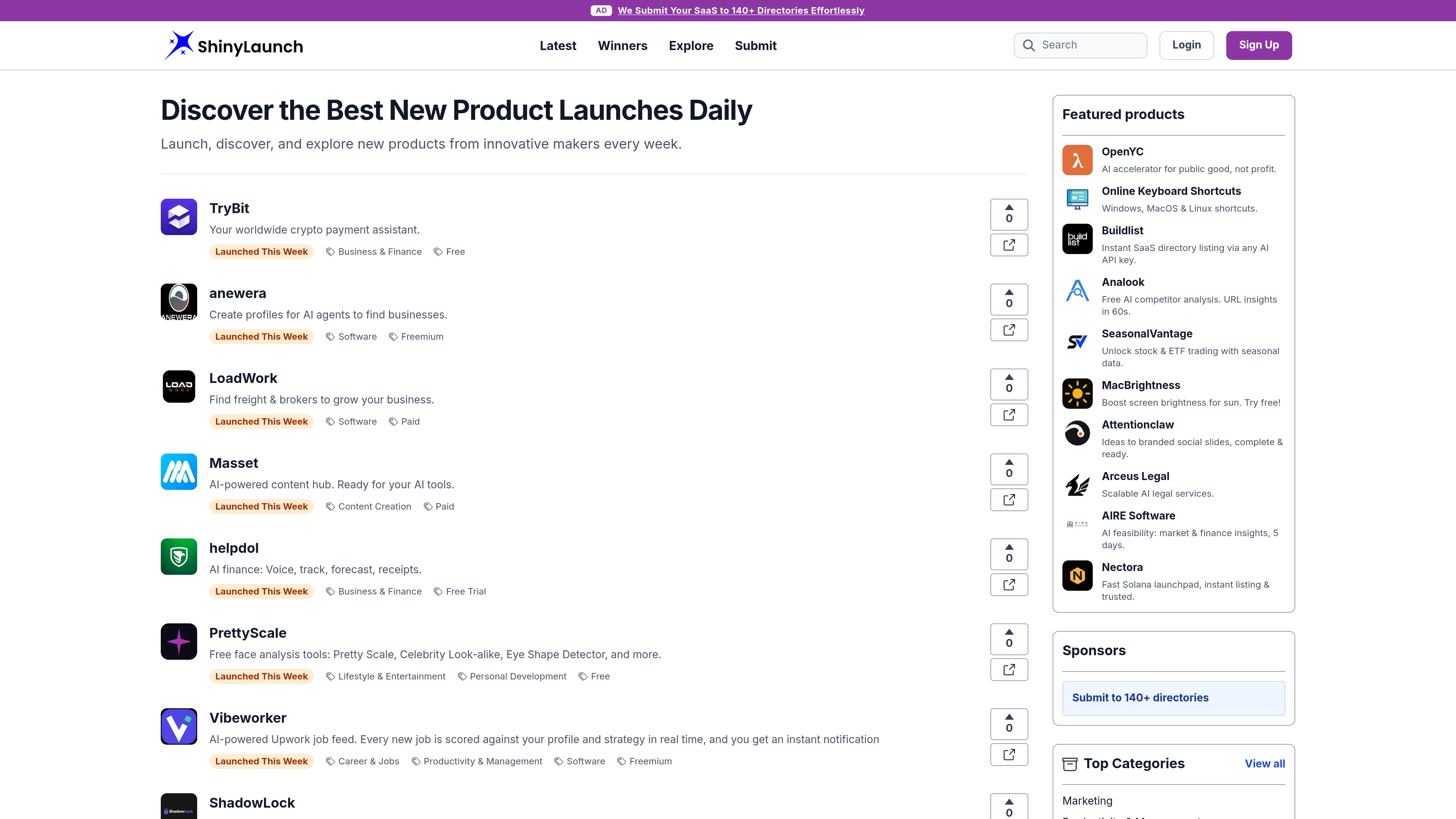Upvote LoadWork product
Screen dimensions: 1456x819
coord(1009,384)
